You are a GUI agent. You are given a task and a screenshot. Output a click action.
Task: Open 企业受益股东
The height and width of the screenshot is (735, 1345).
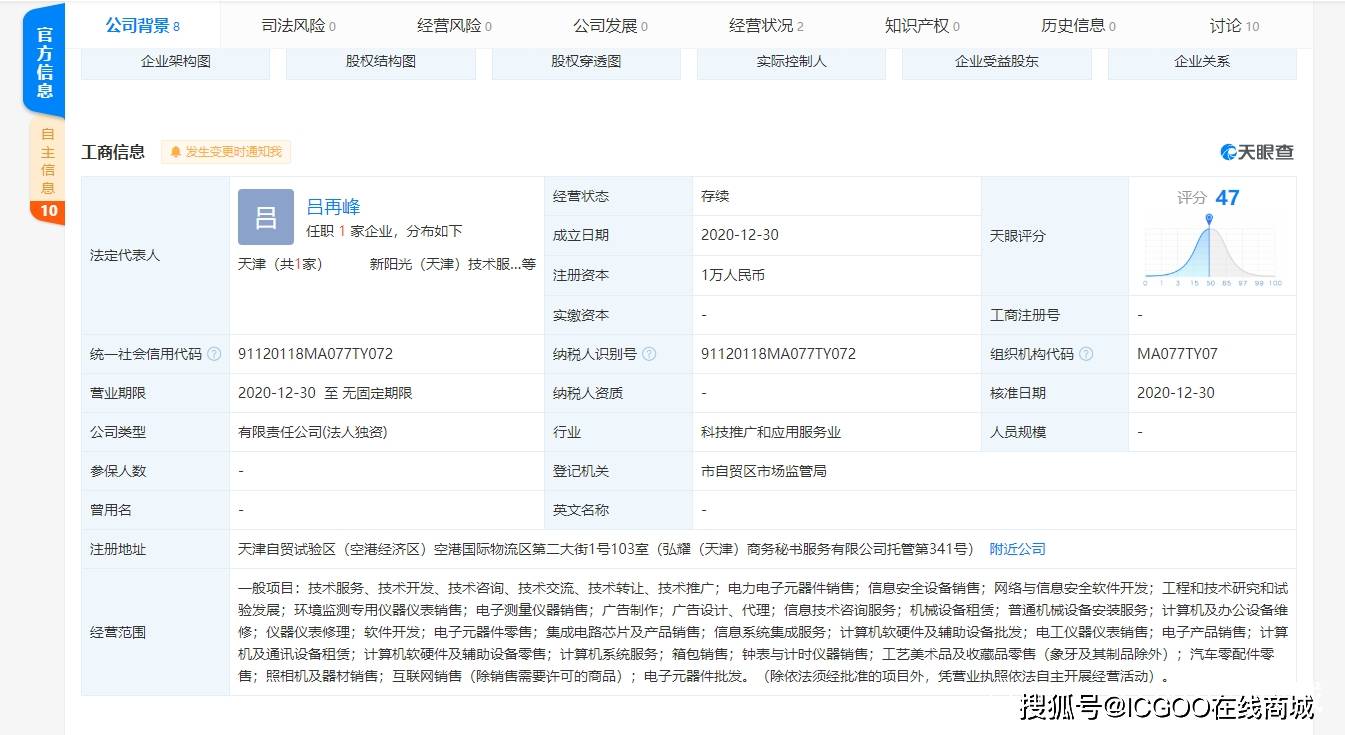(997, 62)
